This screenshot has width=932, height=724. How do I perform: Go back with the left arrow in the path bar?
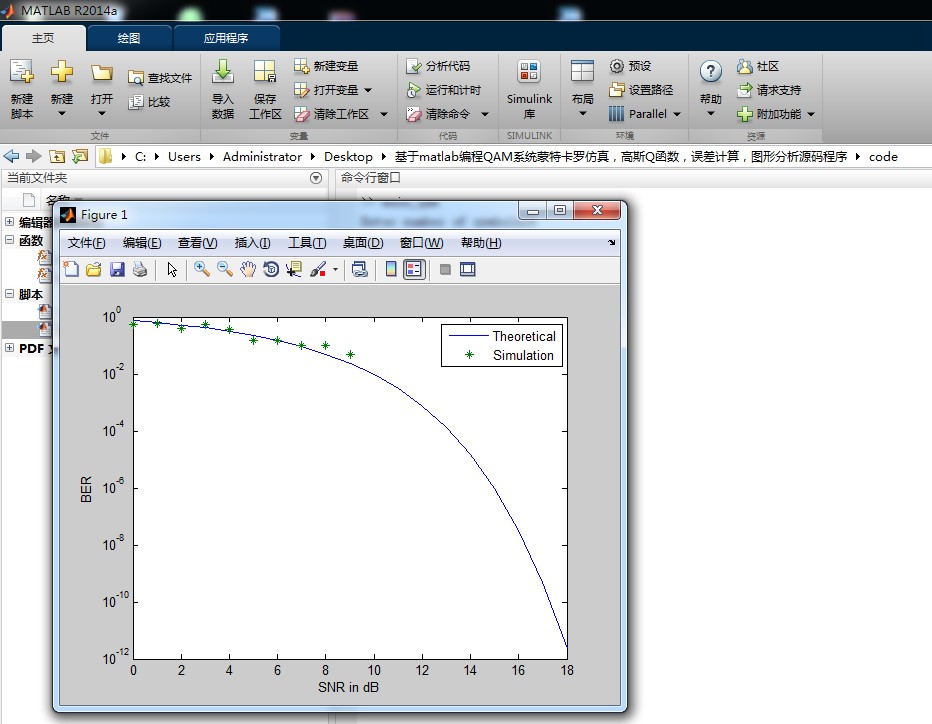(11, 156)
